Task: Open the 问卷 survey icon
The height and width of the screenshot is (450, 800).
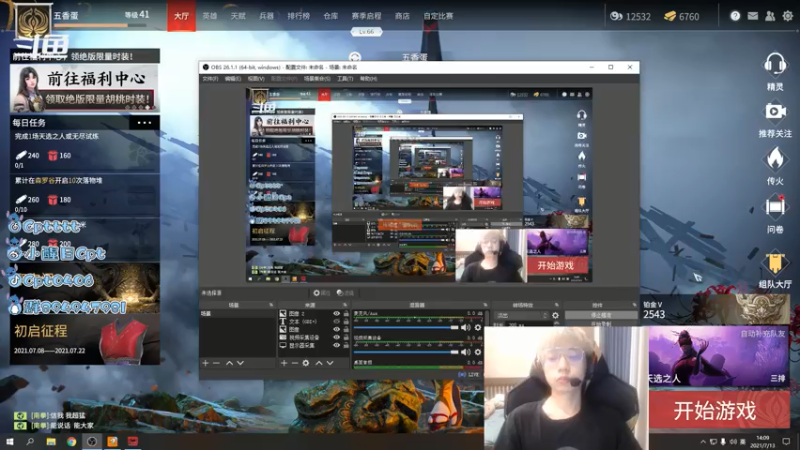Action: [775, 207]
